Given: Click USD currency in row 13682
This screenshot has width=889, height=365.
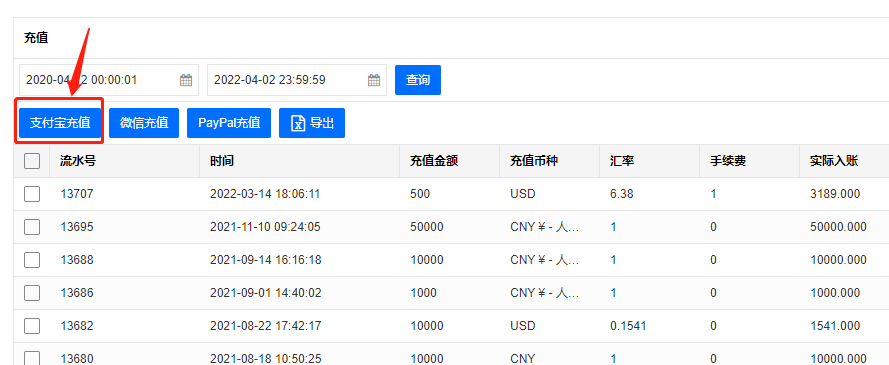Looking at the screenshot, I should click(522, 326).
